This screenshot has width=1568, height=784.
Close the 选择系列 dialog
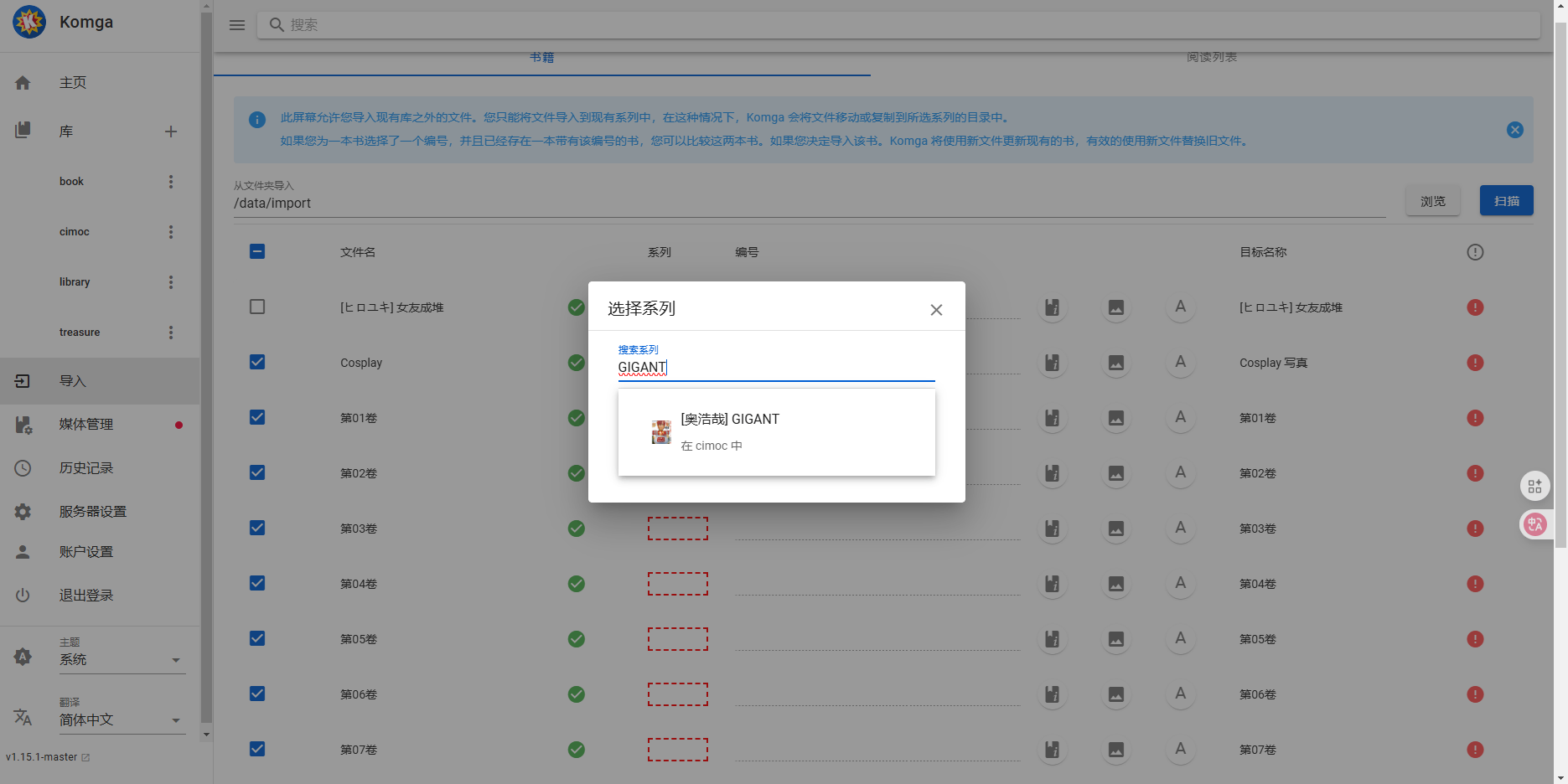click(x=936, y=310)
